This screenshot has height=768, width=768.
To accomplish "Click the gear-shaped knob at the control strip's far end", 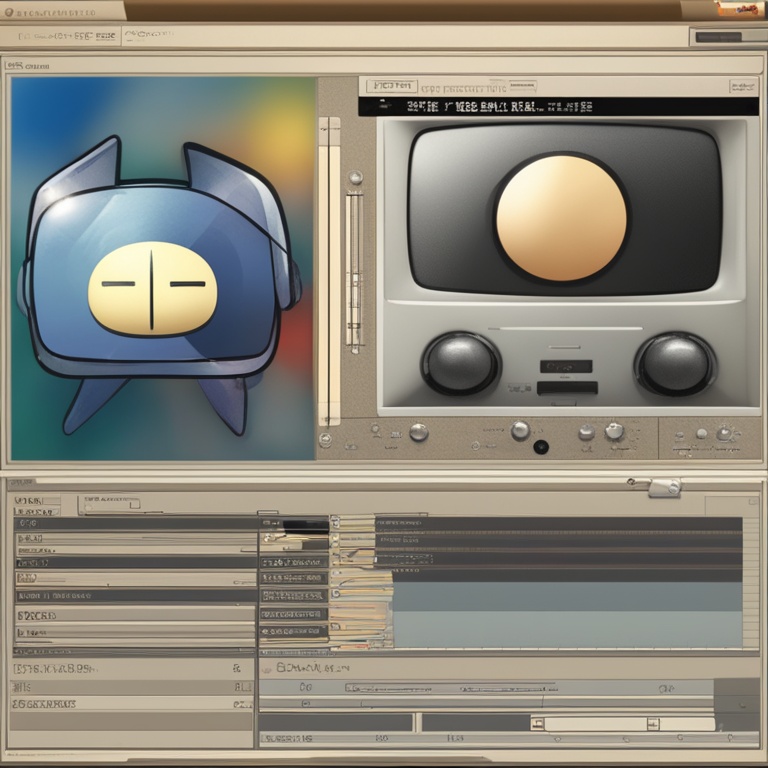I will (725, 433).
